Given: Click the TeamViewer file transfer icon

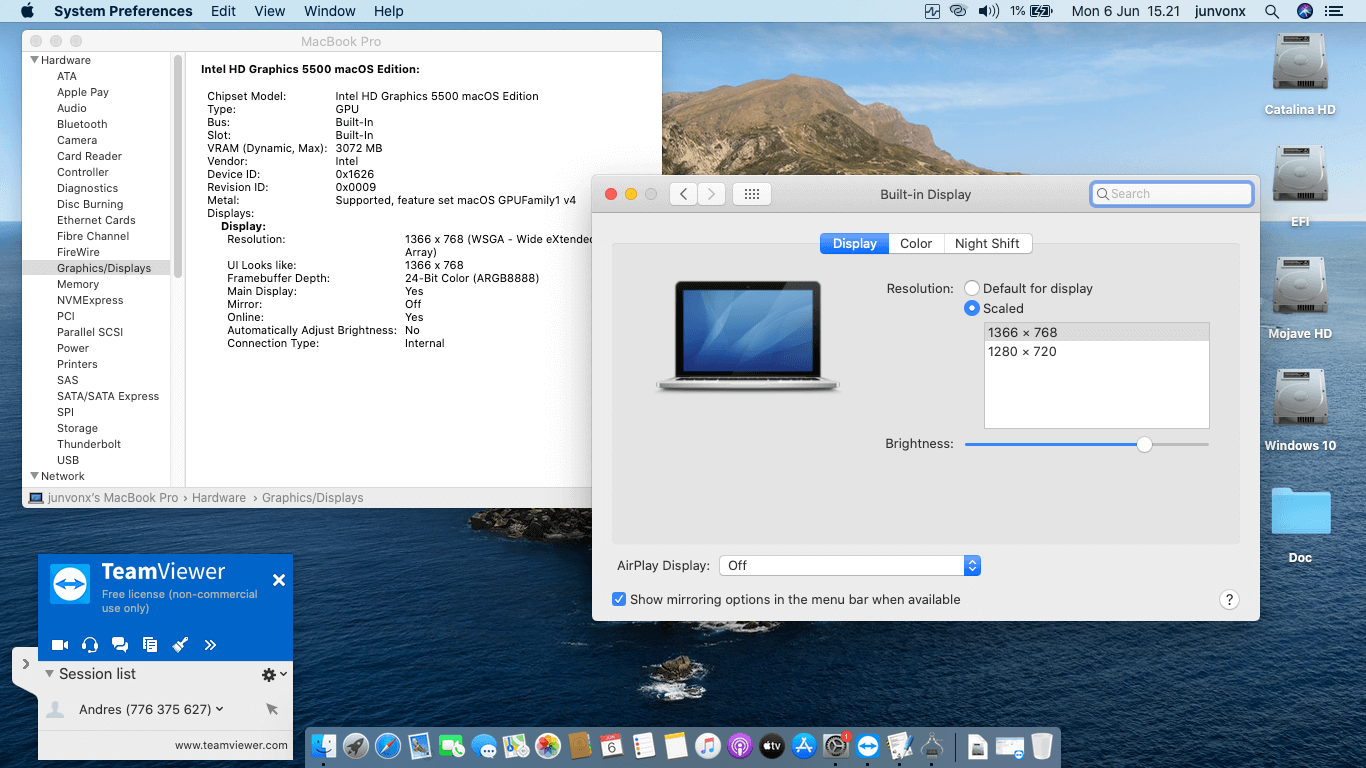Looking at the screenshot, I should coord(150,645).
